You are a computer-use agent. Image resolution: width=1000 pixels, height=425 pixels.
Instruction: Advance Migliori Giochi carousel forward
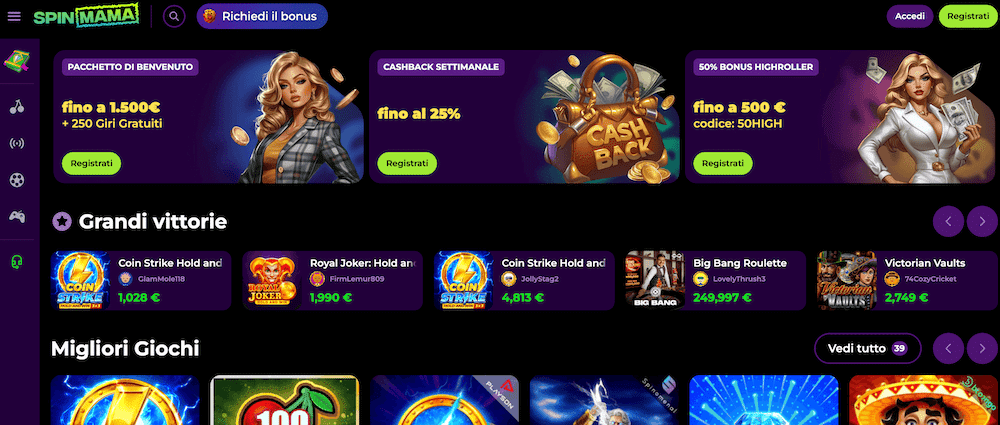pyautogui.click(x=982, y=348)
